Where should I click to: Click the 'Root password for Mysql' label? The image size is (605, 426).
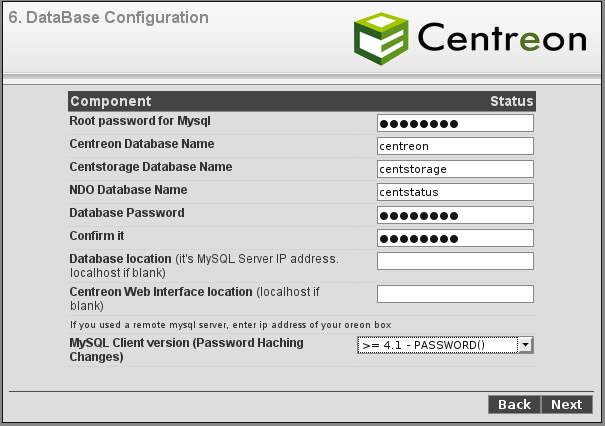[x=140, y=121]
